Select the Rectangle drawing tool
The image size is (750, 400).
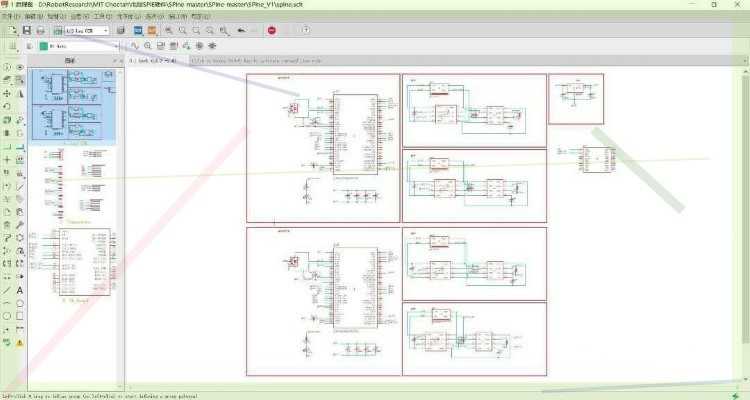point(20,316)
